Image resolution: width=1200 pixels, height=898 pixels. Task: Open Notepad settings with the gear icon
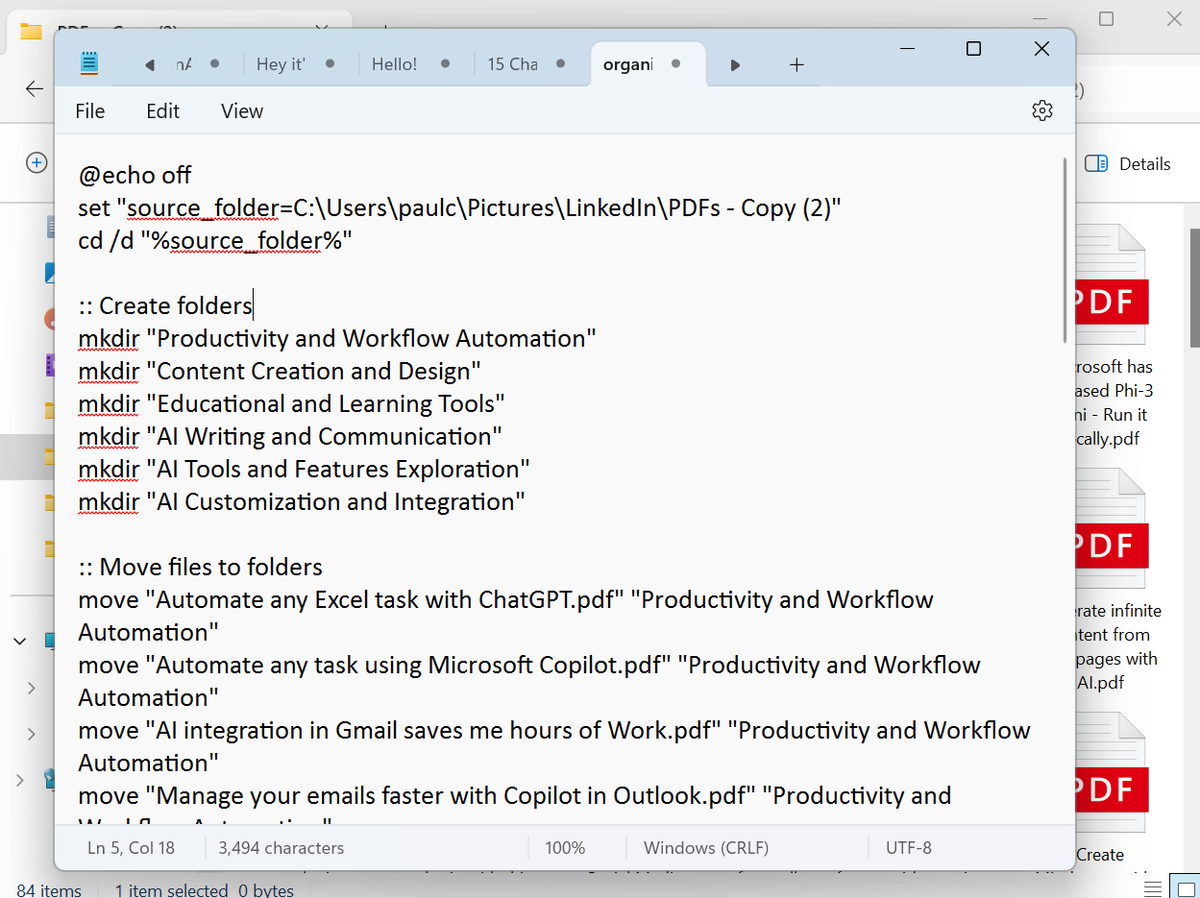1042,110
